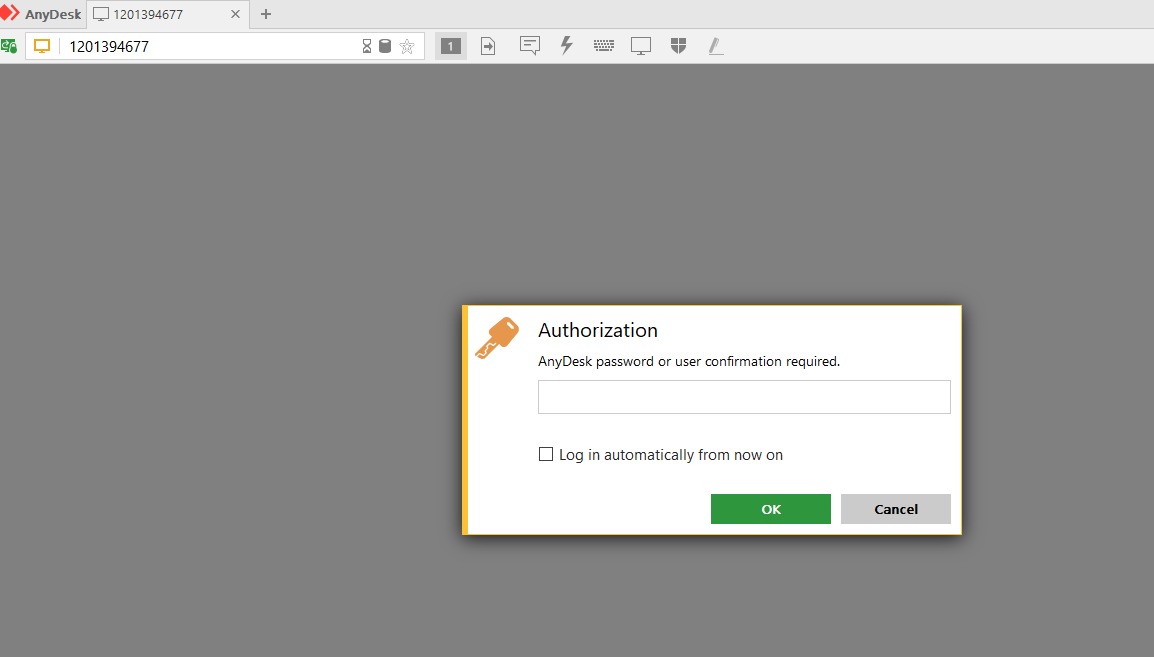Select monitor 1 button in toolbar
The height and width of the screenshot is (657, 1154).
[x=450, y=46]
